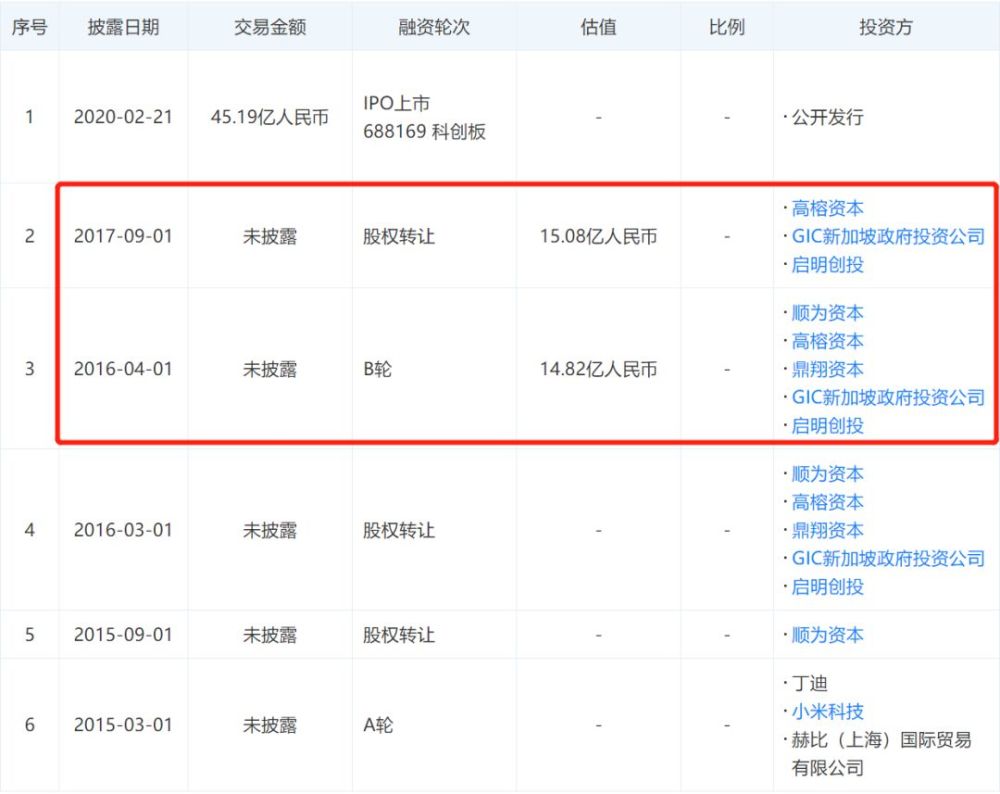
Task: Select the 序号 column header
Action: pyautogui.click(x=29, y=27)
